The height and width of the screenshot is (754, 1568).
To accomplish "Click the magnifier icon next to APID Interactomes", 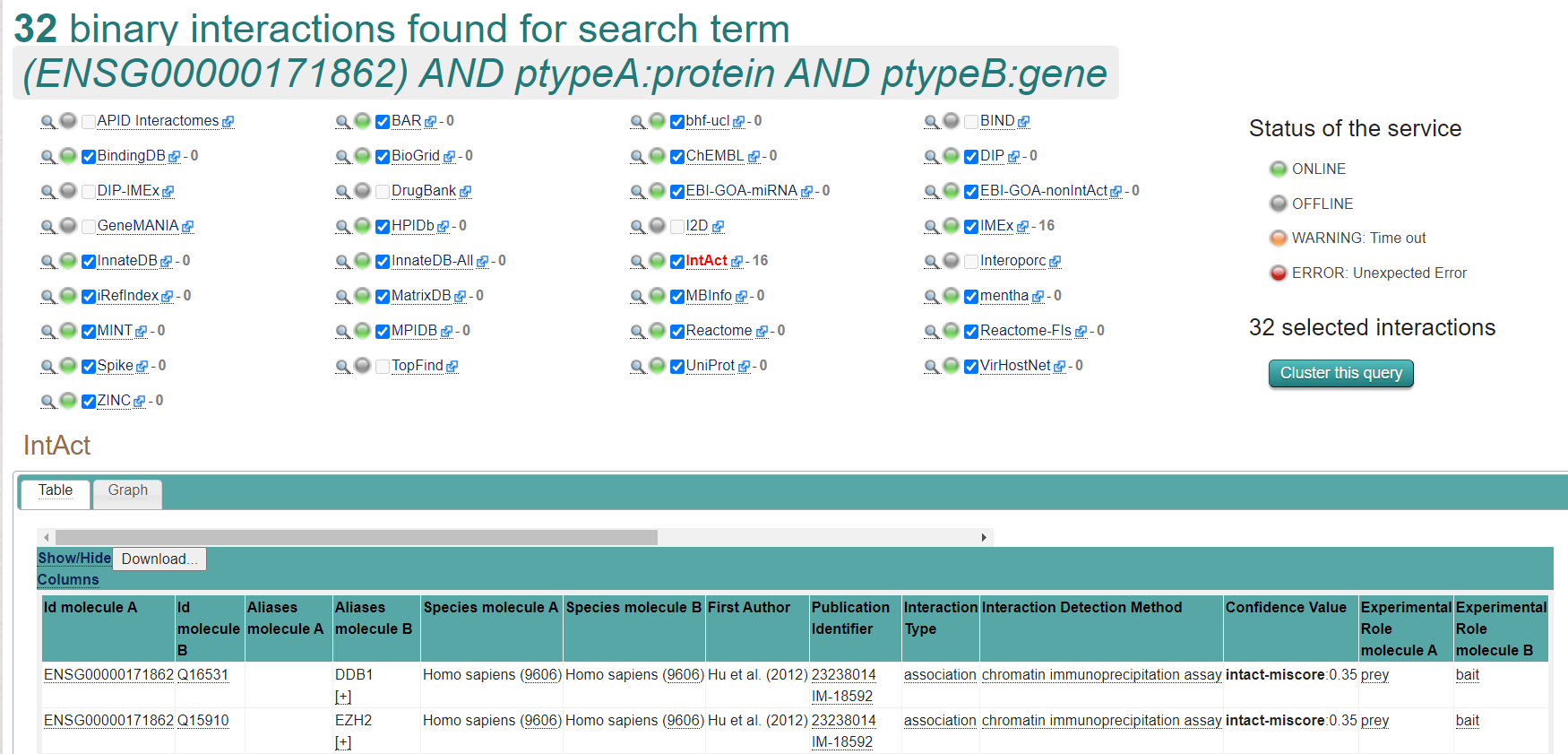I will pos(48,121).
